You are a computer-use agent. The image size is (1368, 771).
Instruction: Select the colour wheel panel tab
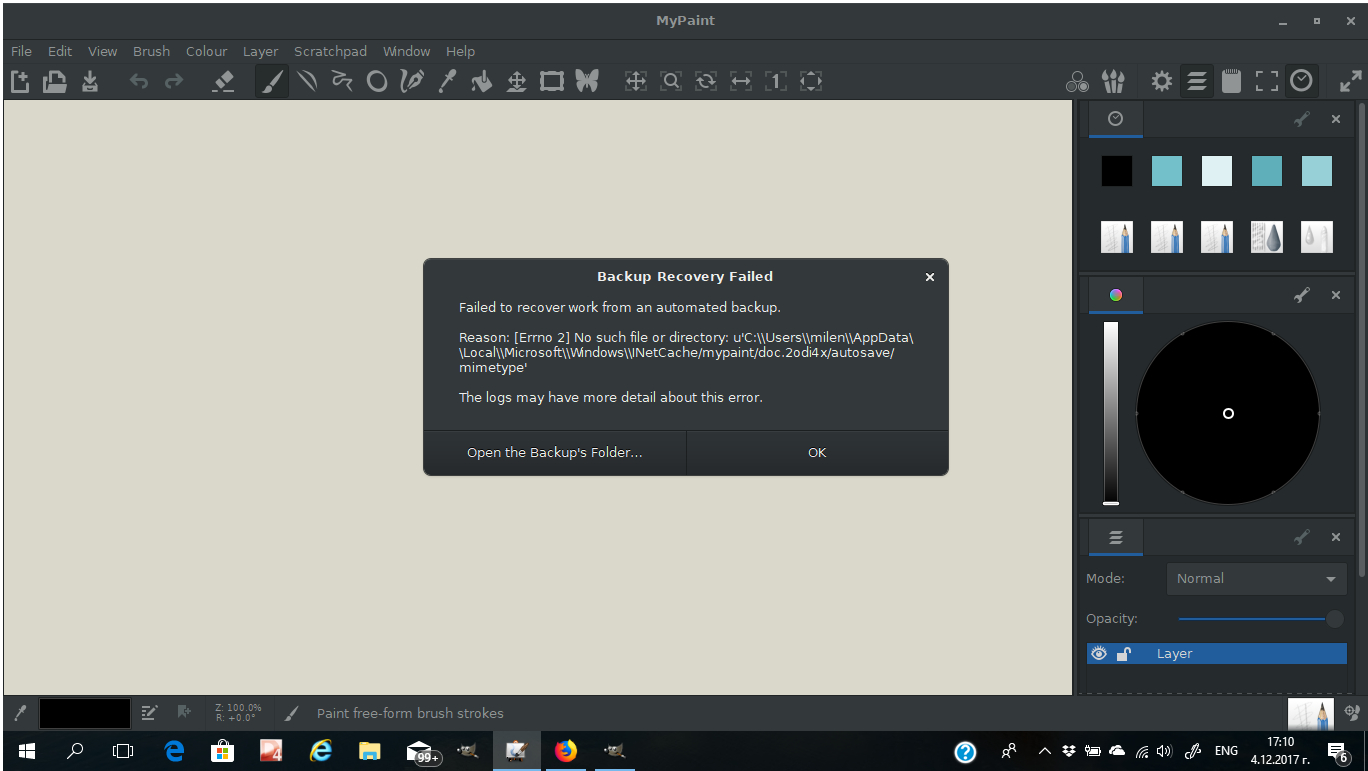[x=1115, y=295]
